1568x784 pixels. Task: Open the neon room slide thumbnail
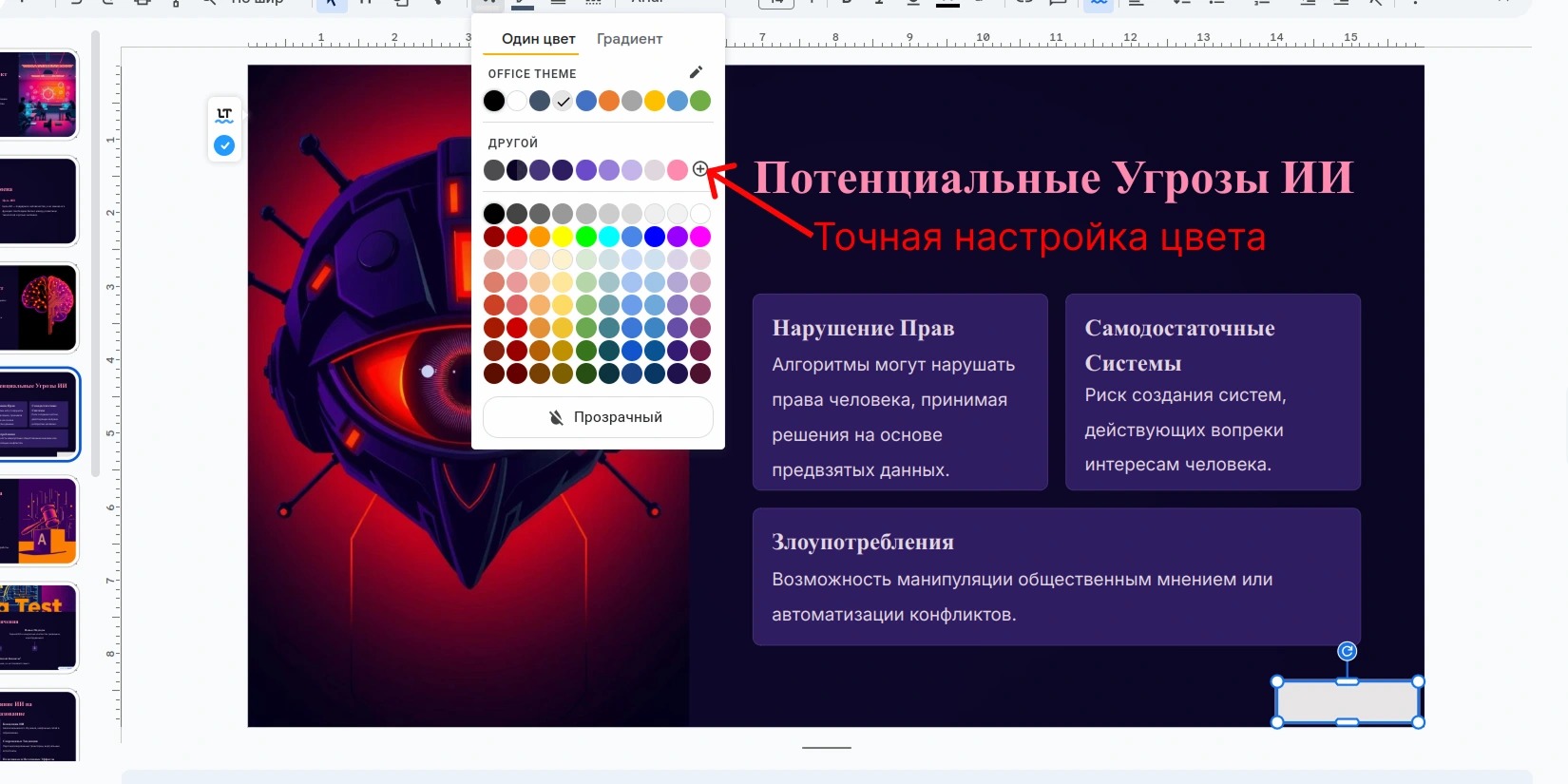(38, 95)
